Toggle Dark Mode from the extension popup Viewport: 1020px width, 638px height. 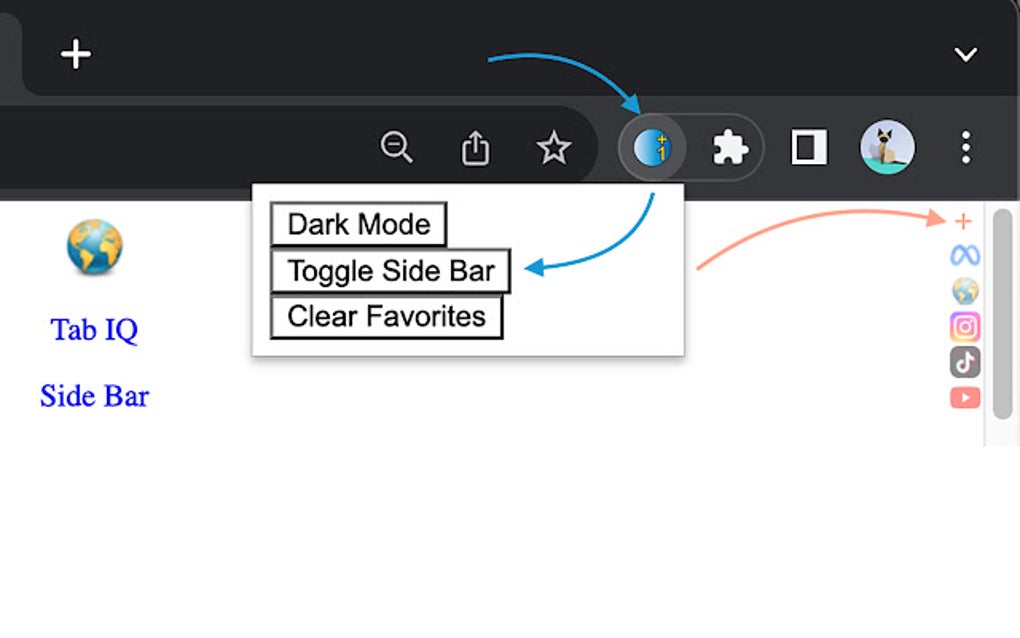coord(357,224)
